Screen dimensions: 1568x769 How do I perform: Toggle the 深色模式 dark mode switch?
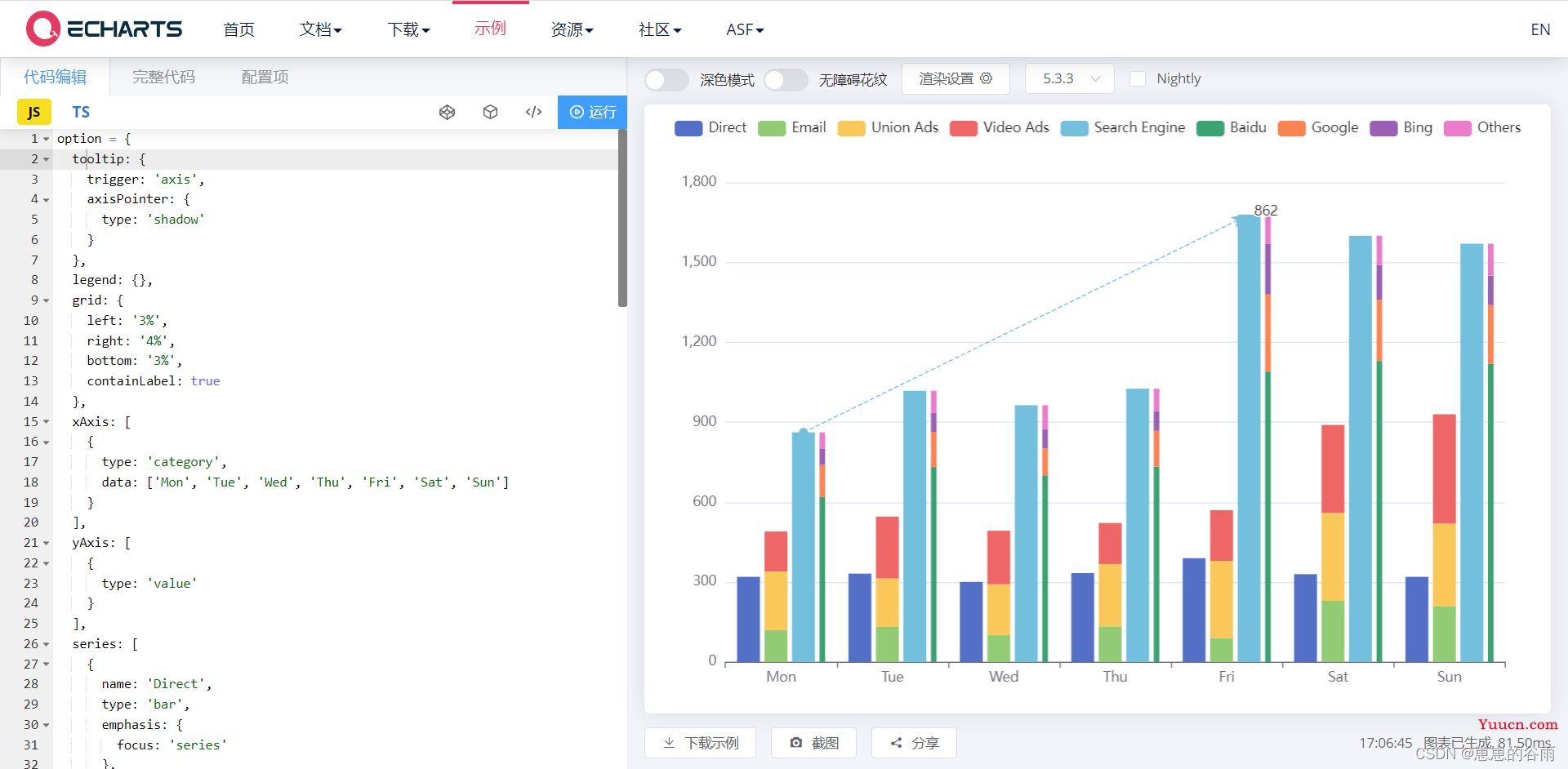(666, 79)
